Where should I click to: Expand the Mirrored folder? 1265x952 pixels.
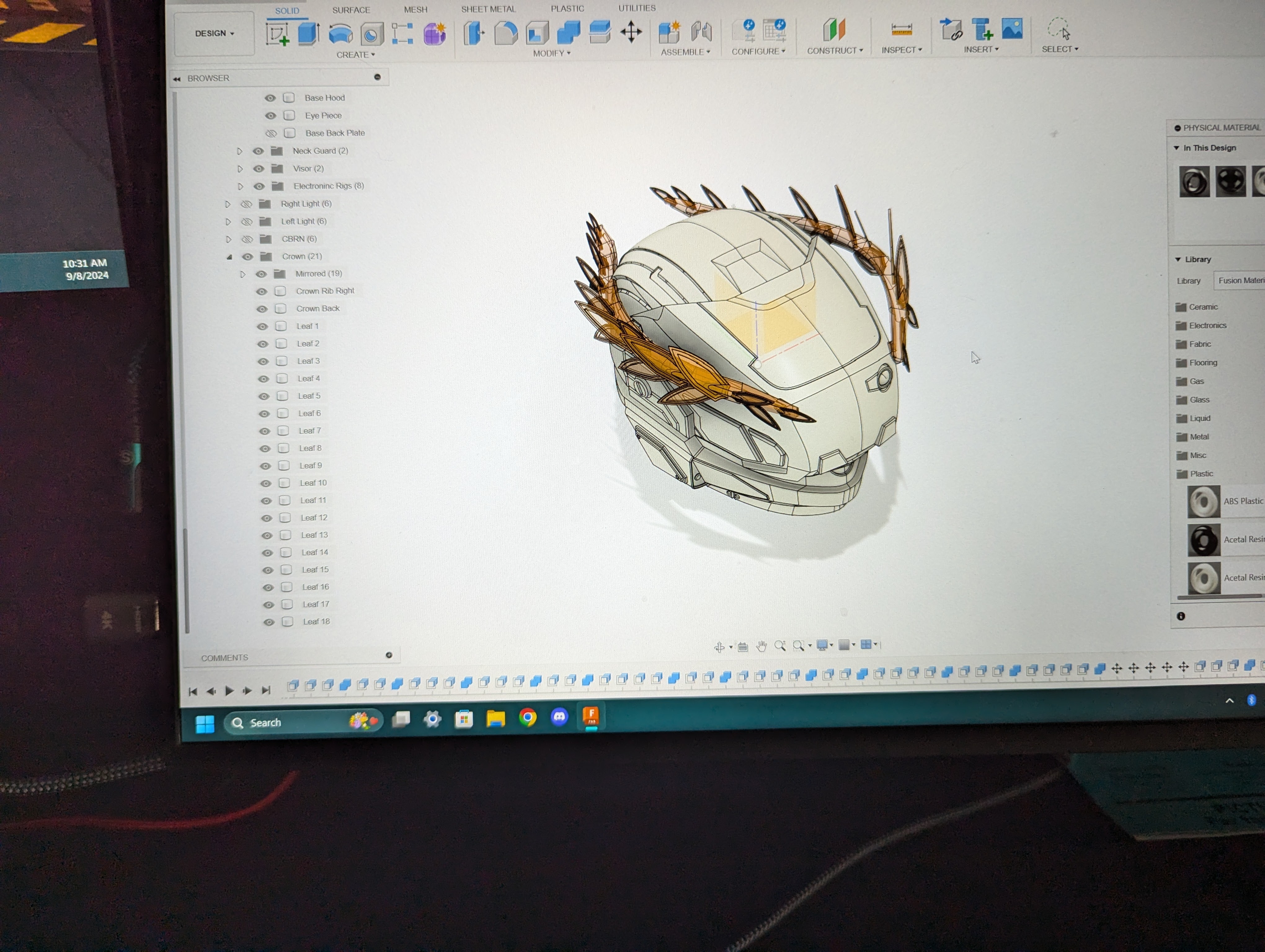(242, 275)
